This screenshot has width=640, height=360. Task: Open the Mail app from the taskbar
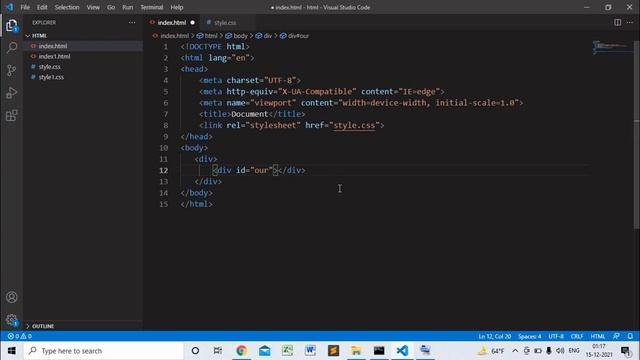coord(264,351)
